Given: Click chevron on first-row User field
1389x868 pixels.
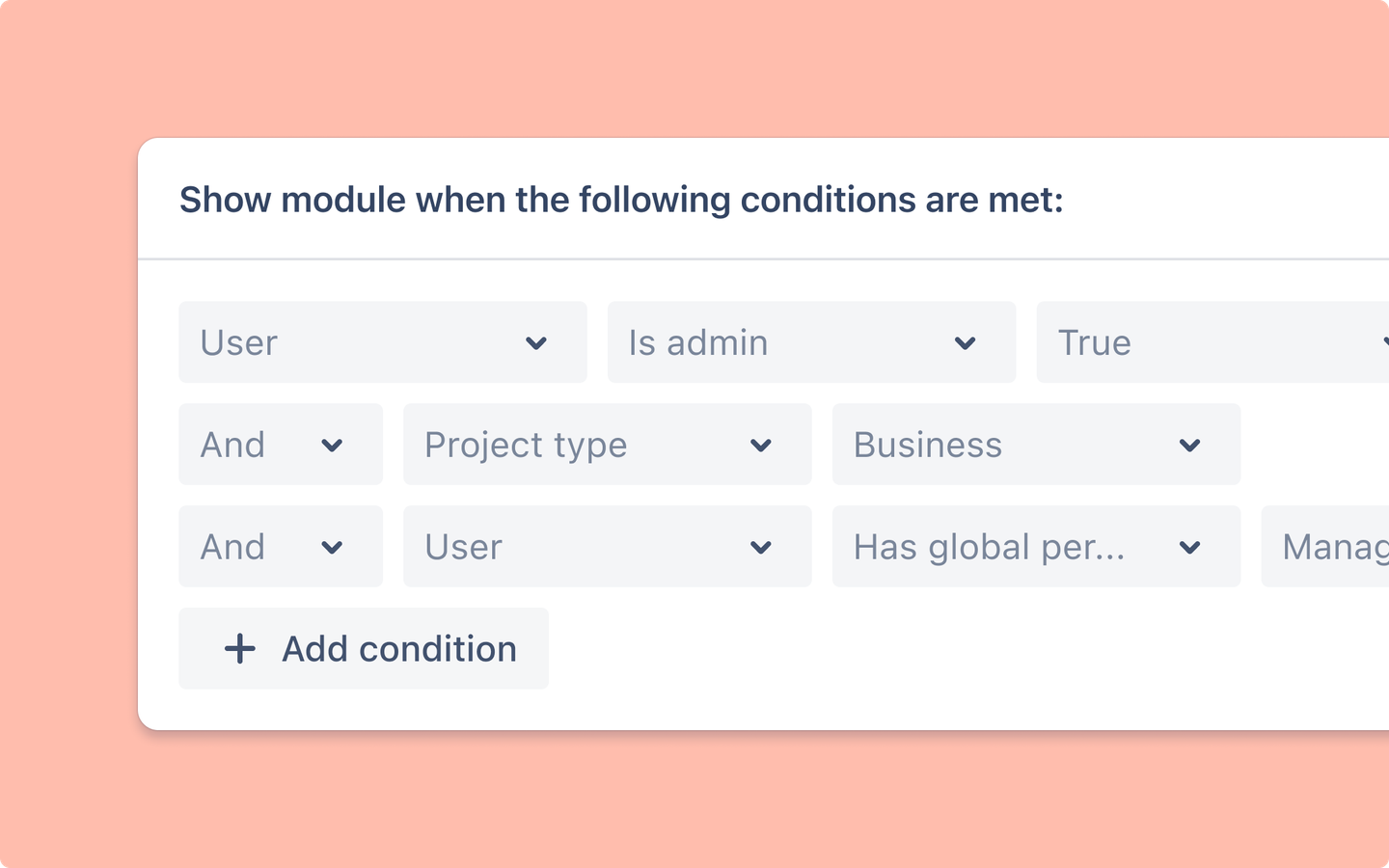Looking at the screenshot, I should click(x=536, y=343).
